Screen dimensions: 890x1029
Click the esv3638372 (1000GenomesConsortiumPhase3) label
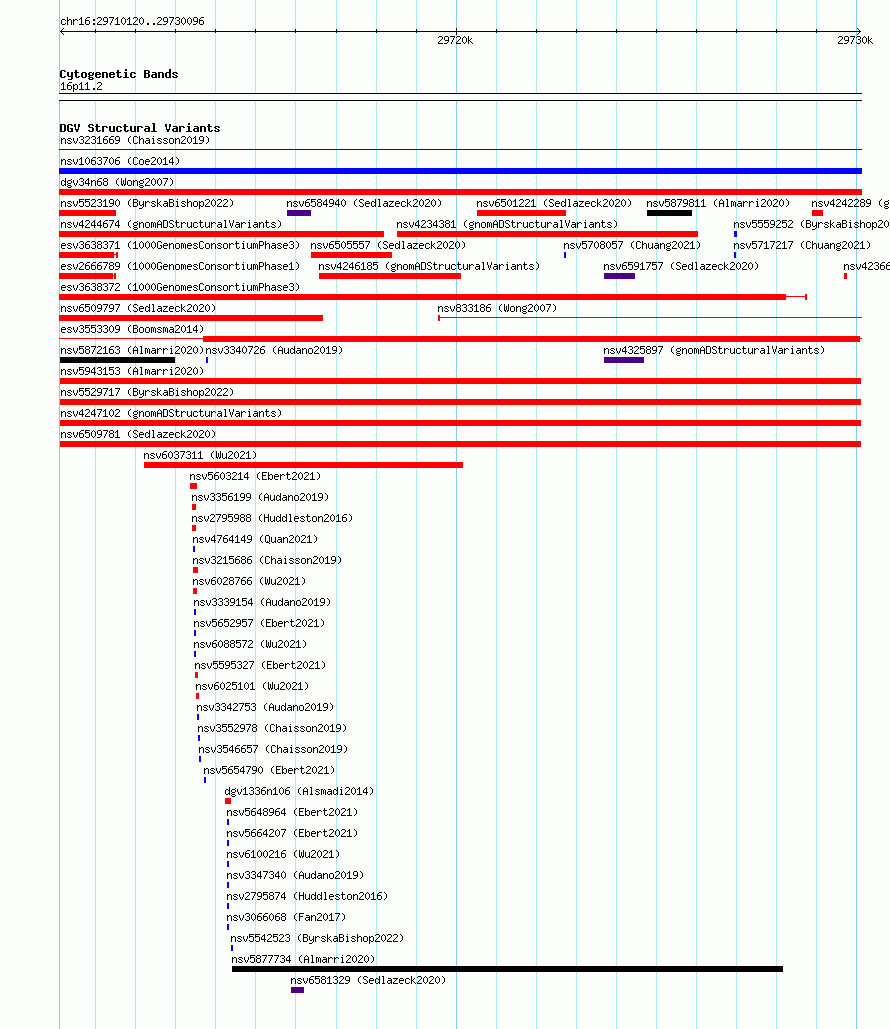pyautogui.click(x=180, y=287)
